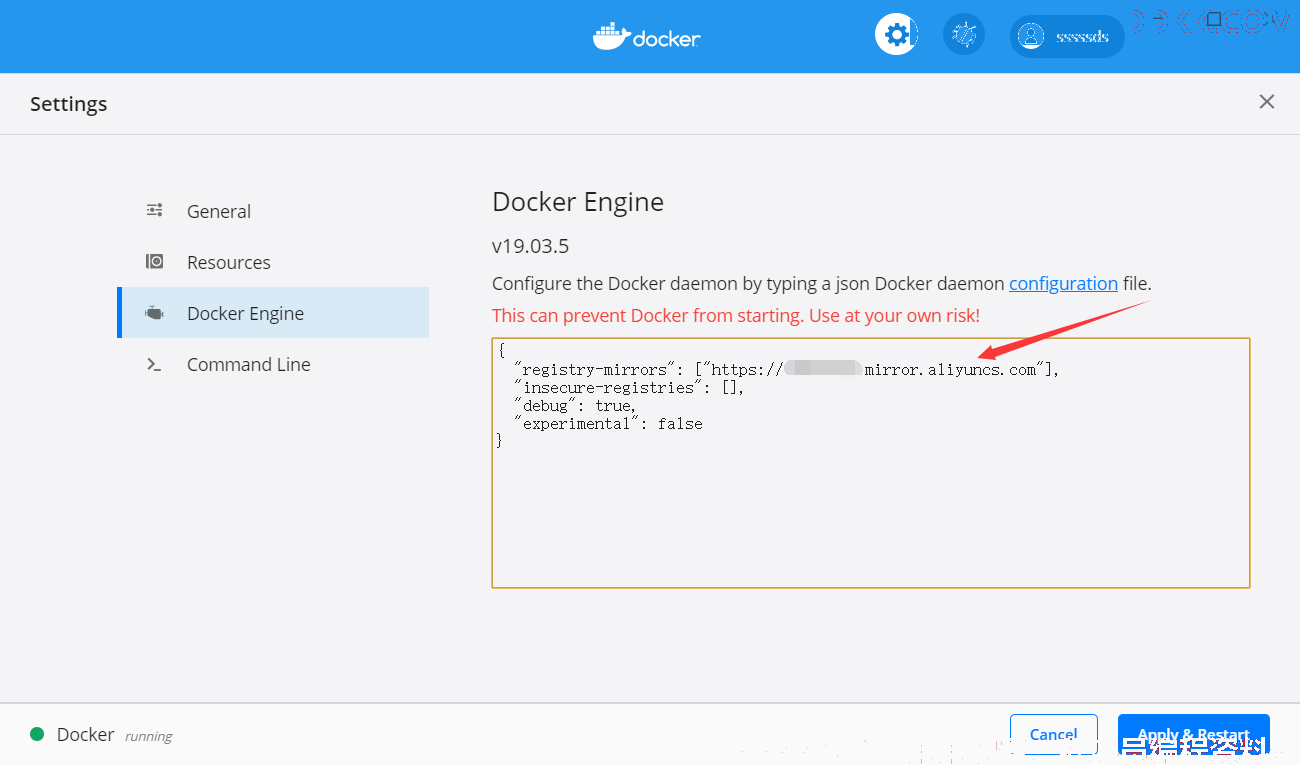Select the Resources settings section
Screen dimensions: 1300x765
click(273, 262)
